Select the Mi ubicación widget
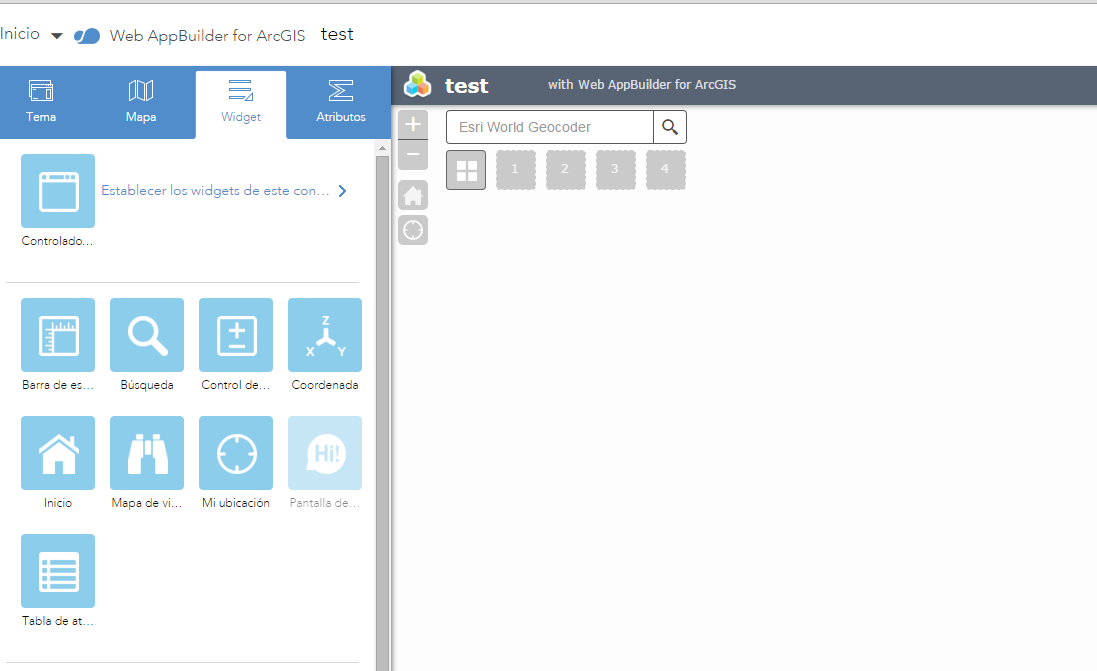The width and height of the screenshot is (1097, 671). (x=236, y=453)
